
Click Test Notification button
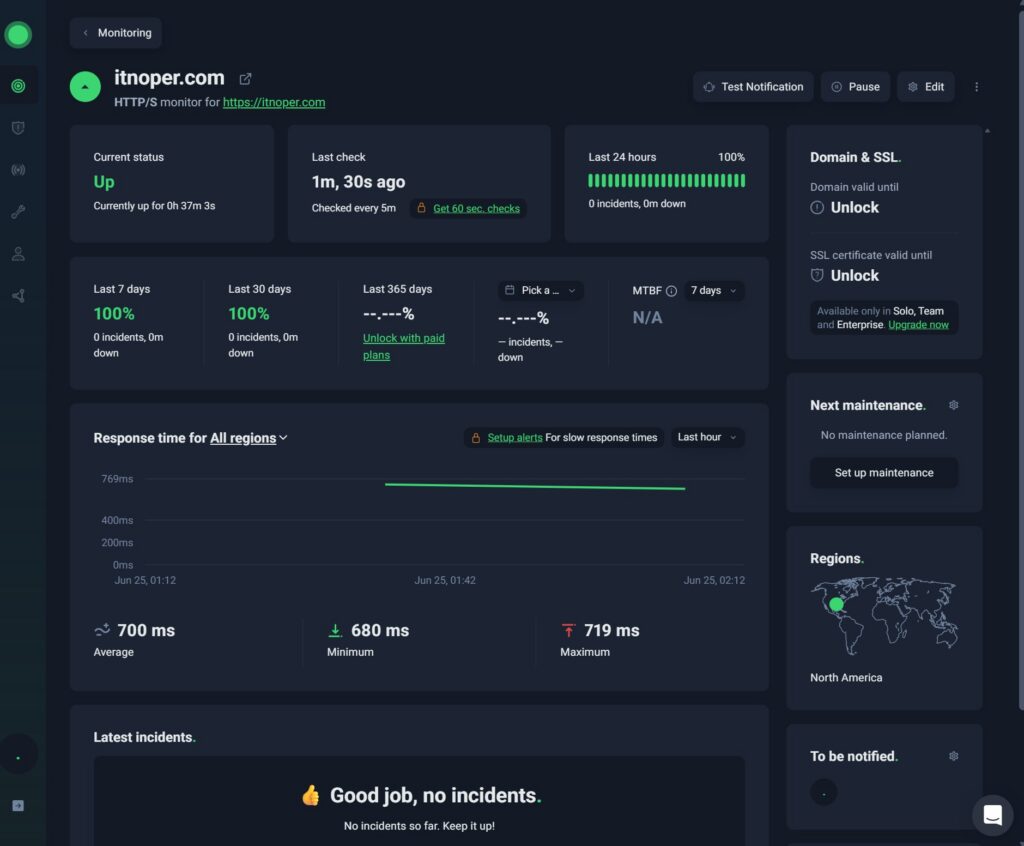click(753, 87)
